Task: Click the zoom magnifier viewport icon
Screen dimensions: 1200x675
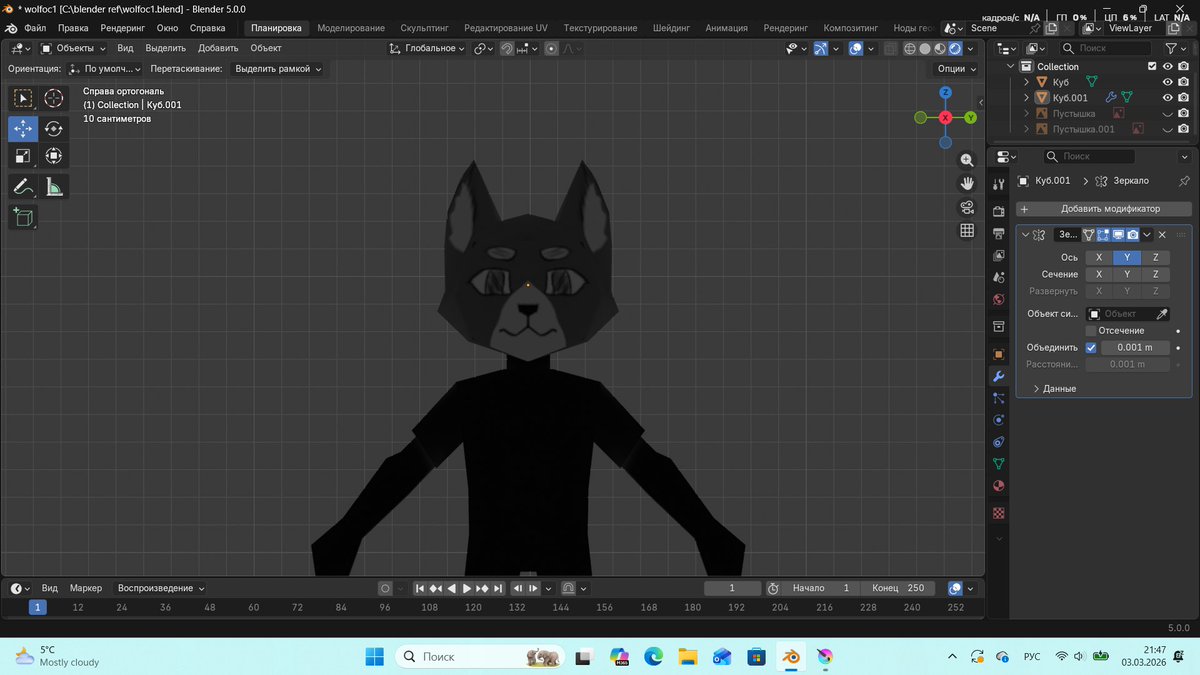Action: [x=967, y=160]
